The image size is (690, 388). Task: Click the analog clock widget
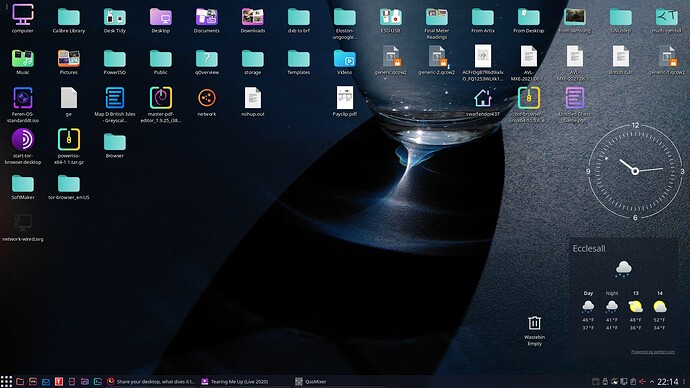pos(635,171)
